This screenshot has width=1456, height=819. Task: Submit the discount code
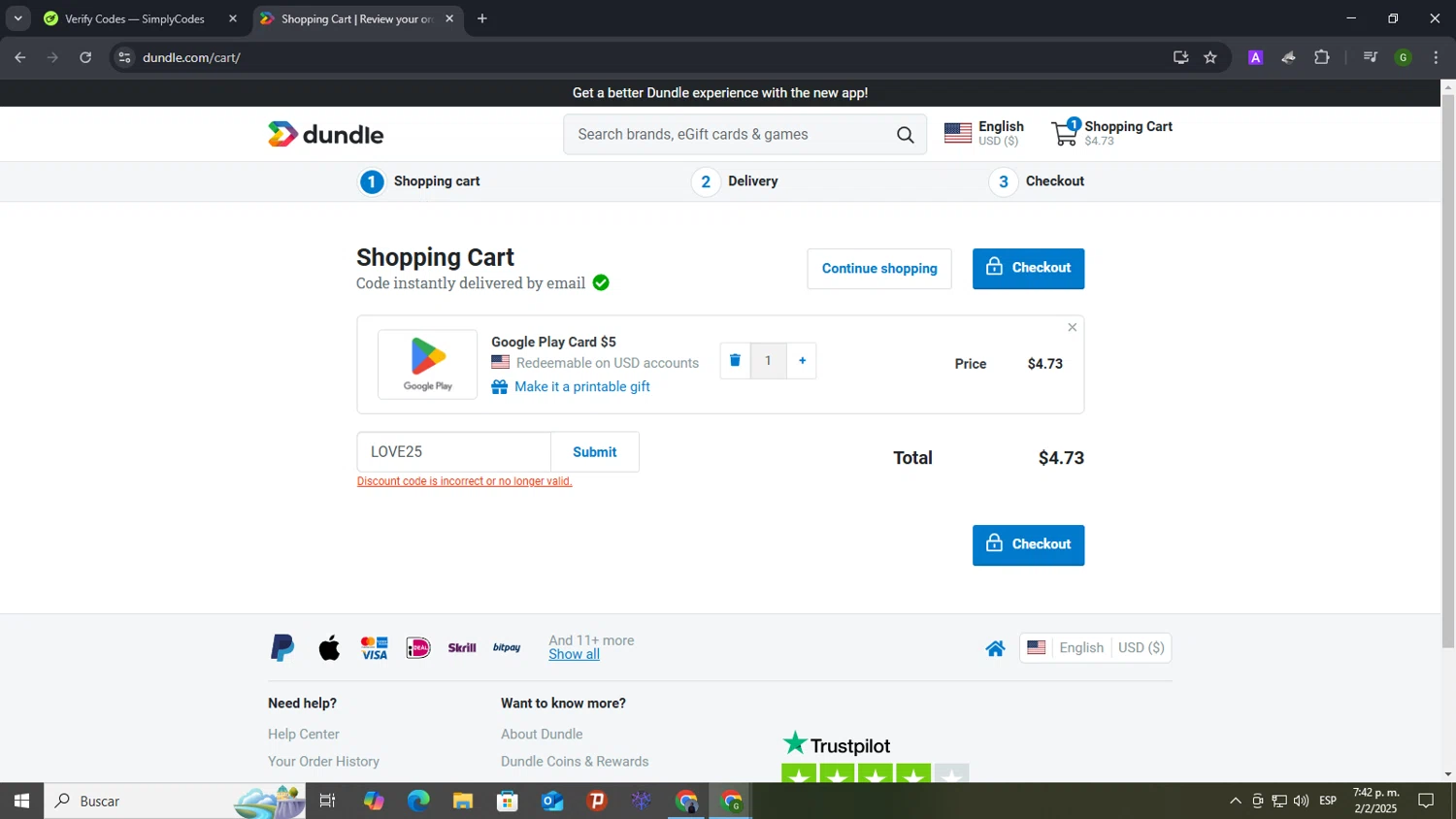(x=595, y=452)
